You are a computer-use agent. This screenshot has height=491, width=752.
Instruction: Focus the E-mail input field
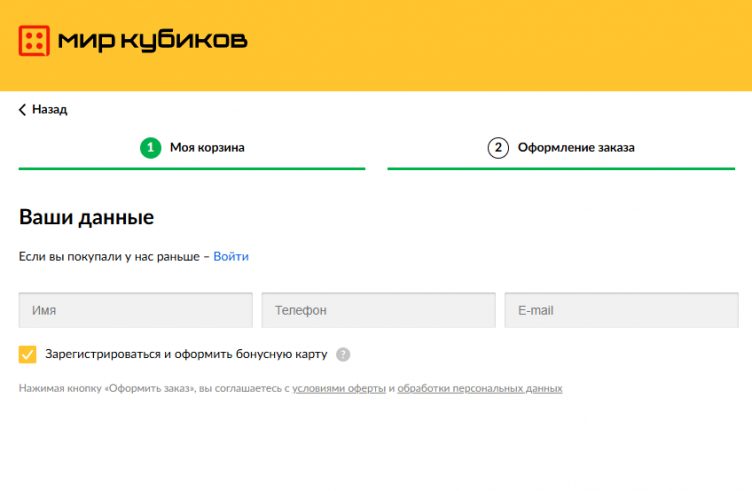(x=622, y=310)
